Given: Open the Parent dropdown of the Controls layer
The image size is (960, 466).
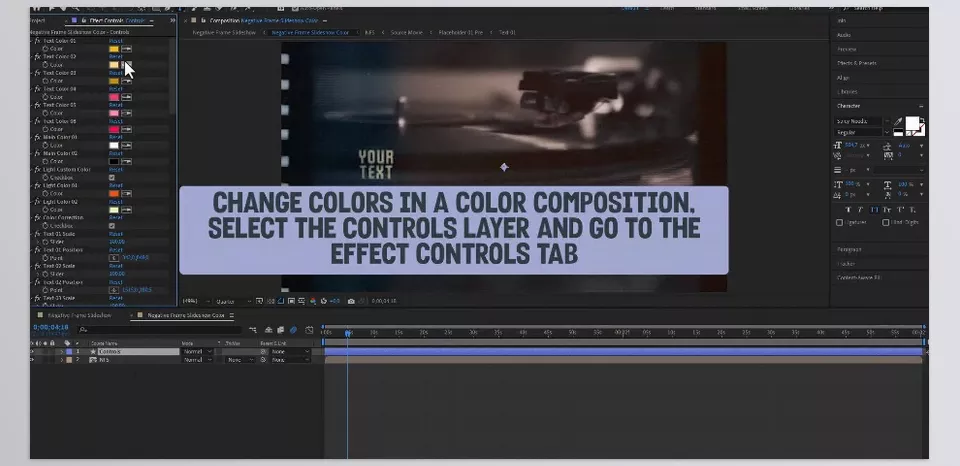Looking at the screenshot, I should click(290, 351).
